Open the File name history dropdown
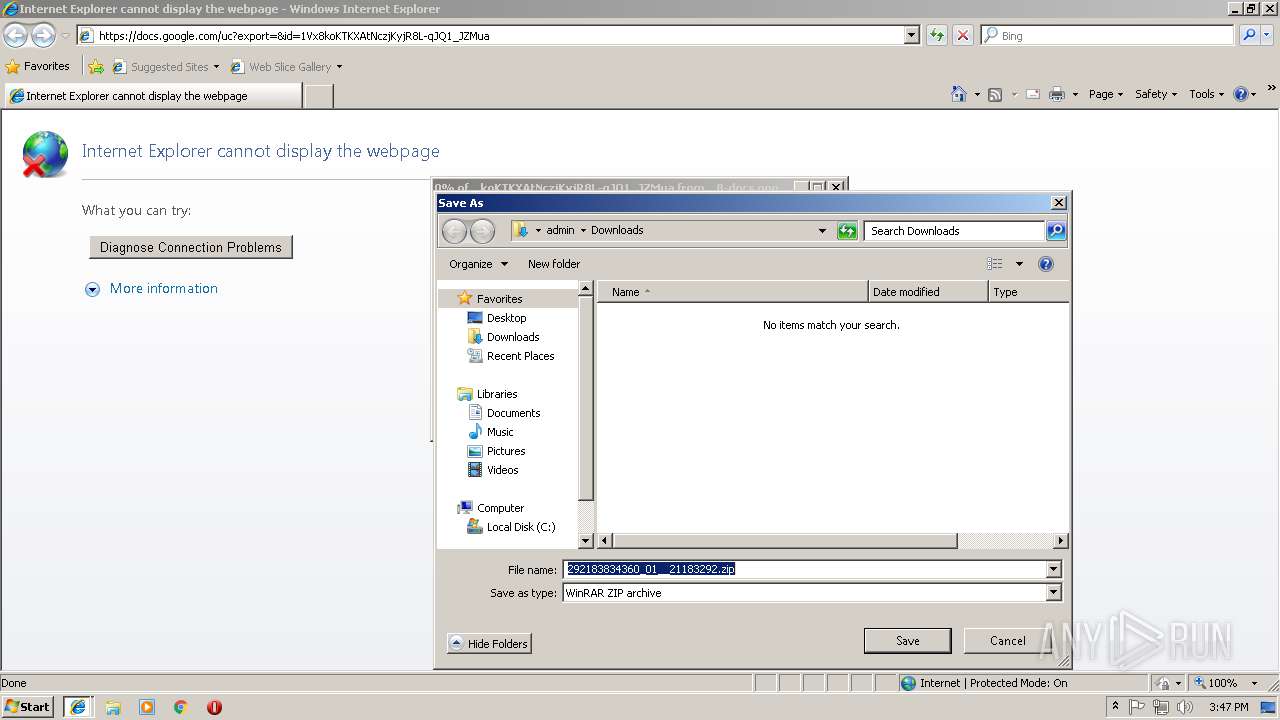 [x=1053, y=569]
